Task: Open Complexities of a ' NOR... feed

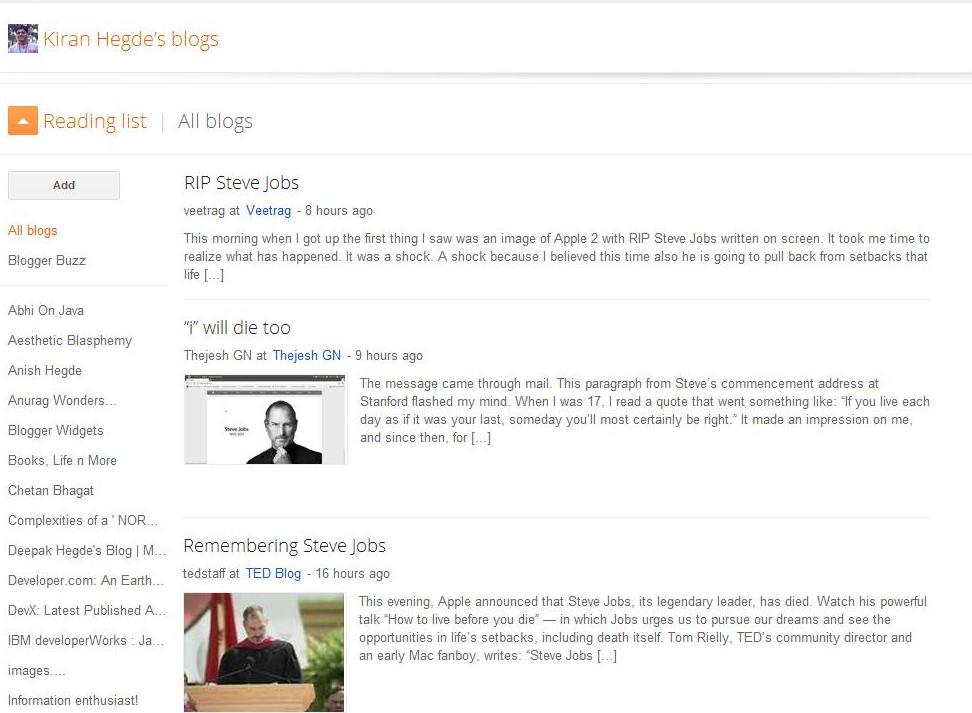Action: (x=83, y=520)
